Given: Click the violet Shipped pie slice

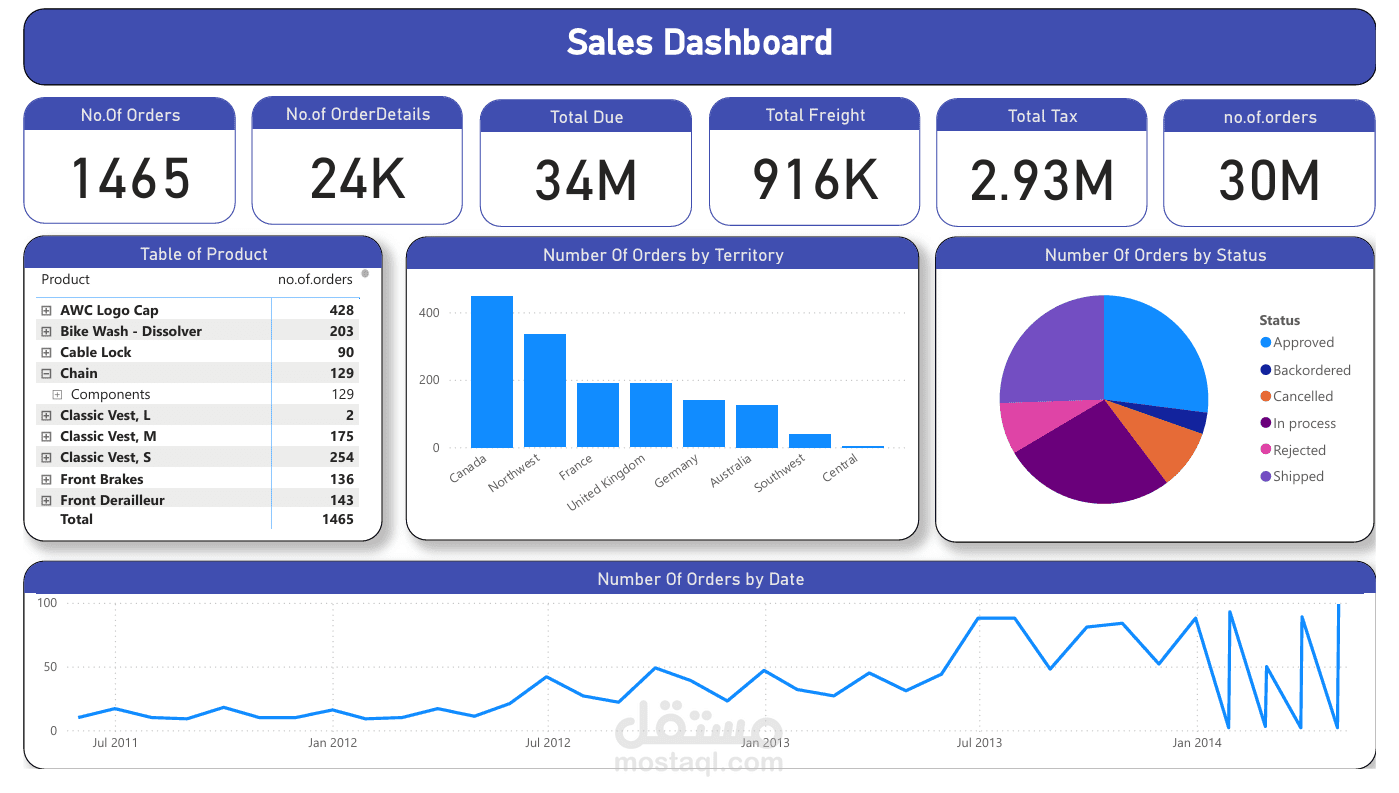Looking at the screenshot, I should (x=1055, y=350).
